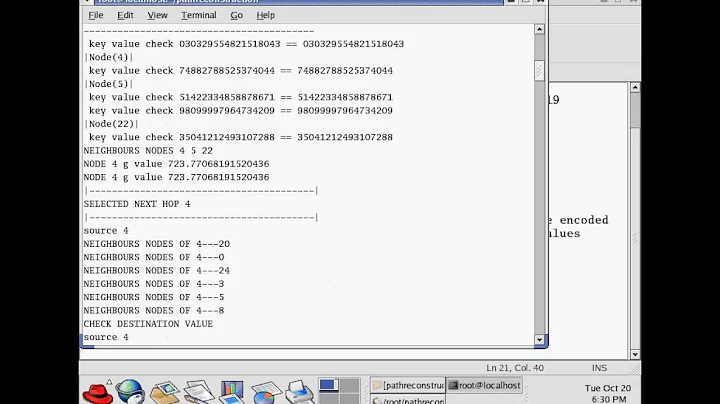Click key value check 51422334858878671 line

[241, 97]
